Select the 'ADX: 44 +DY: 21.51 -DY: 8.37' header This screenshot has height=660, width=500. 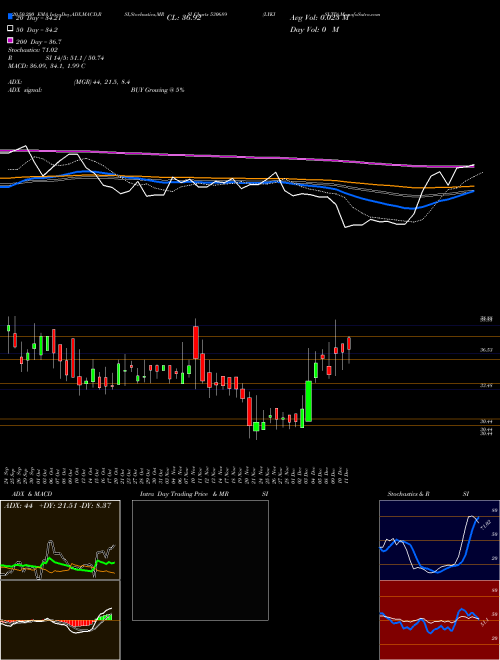(x=57, y=505)
